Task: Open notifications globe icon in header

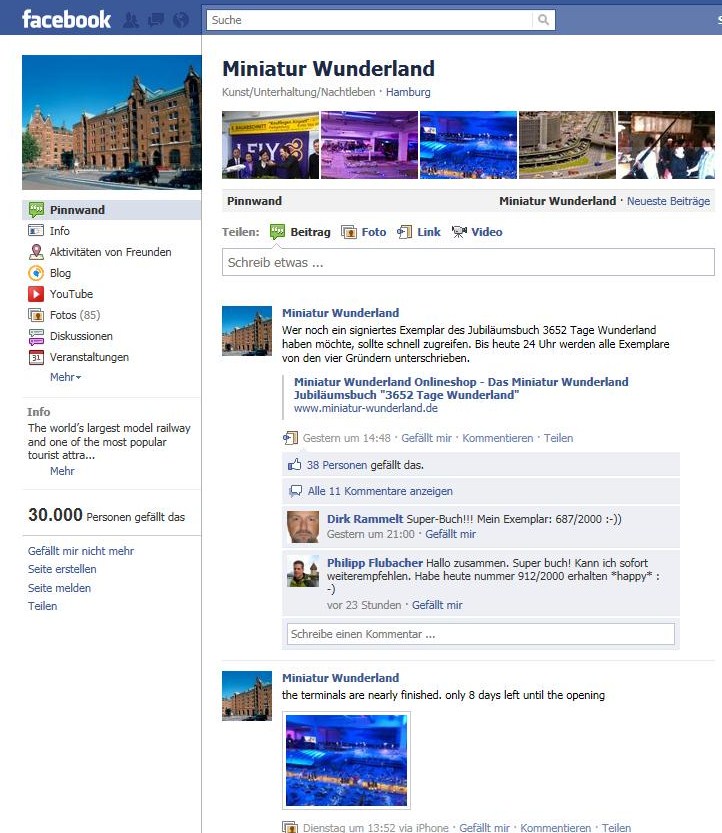Action: (x=181, y=20)
